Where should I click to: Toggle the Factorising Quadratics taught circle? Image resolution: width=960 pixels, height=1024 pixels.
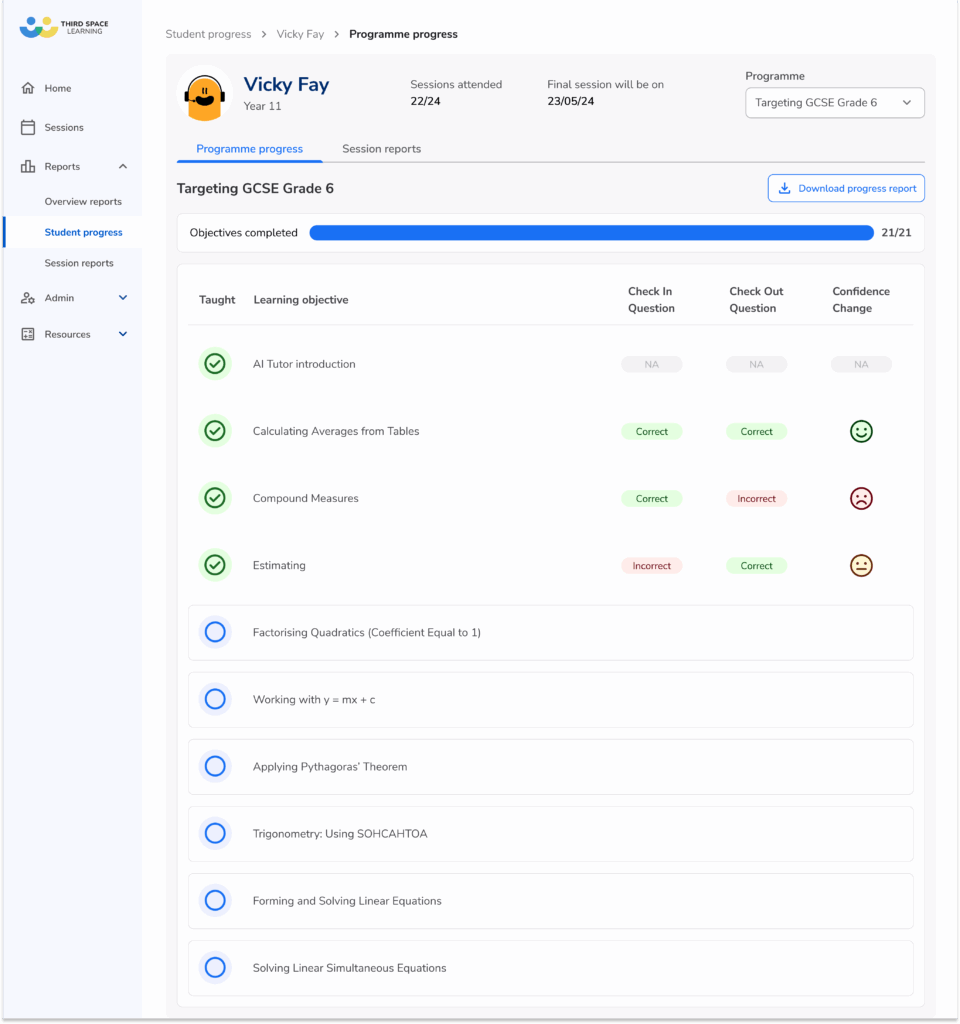pyautogui.click(x=215, y=632)
